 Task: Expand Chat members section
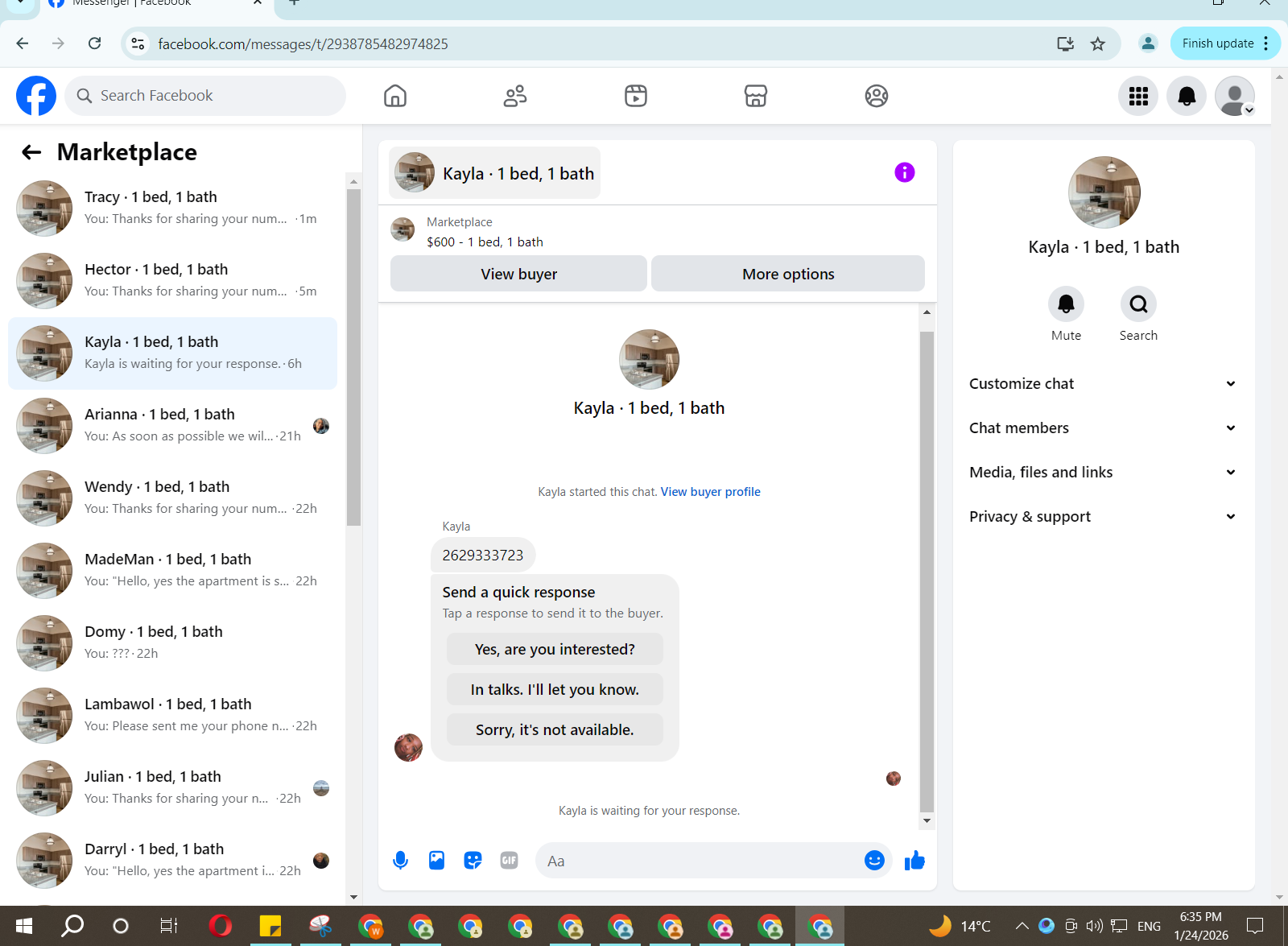tap(1102, 428)
